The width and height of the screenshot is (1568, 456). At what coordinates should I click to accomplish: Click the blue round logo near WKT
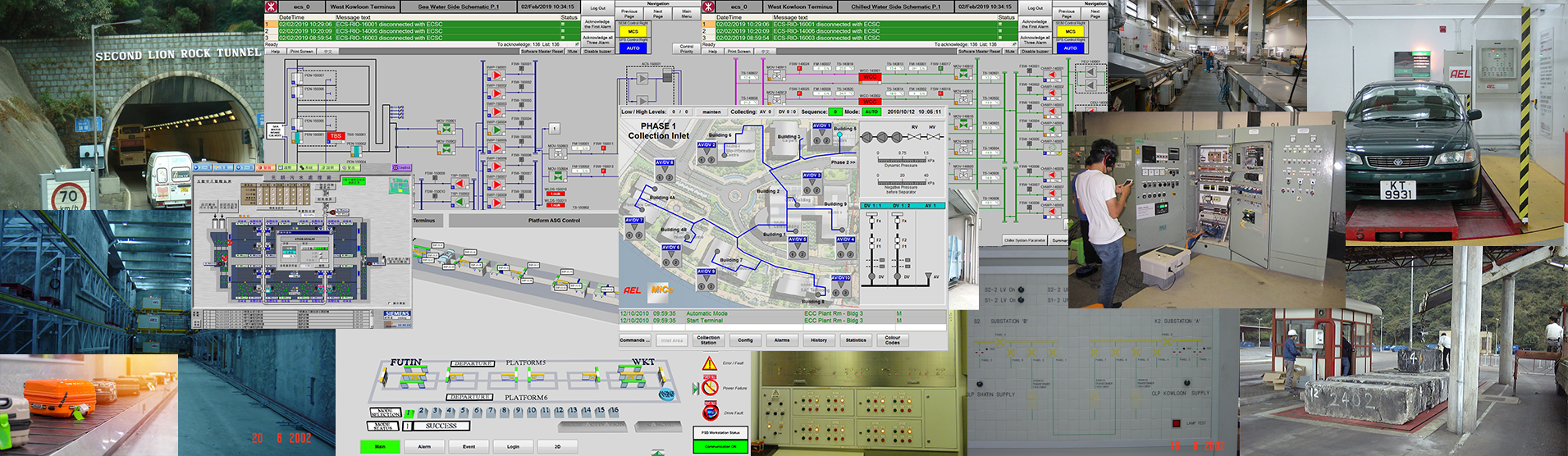(666, 394)
